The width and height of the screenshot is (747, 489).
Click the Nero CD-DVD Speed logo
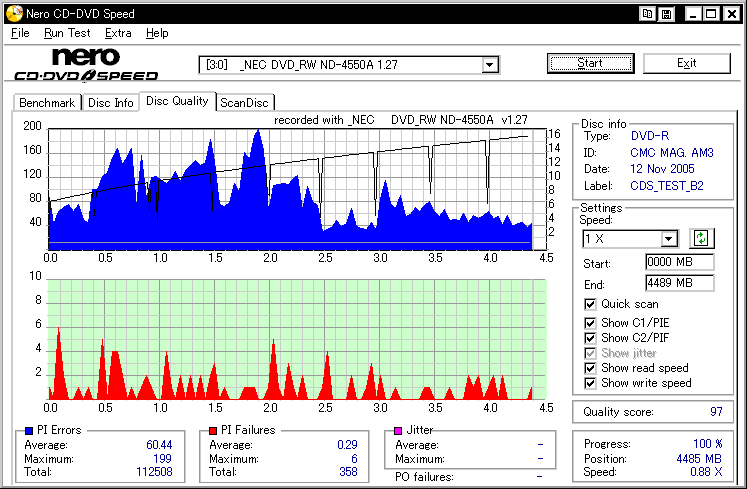click(x=86, y=64)
